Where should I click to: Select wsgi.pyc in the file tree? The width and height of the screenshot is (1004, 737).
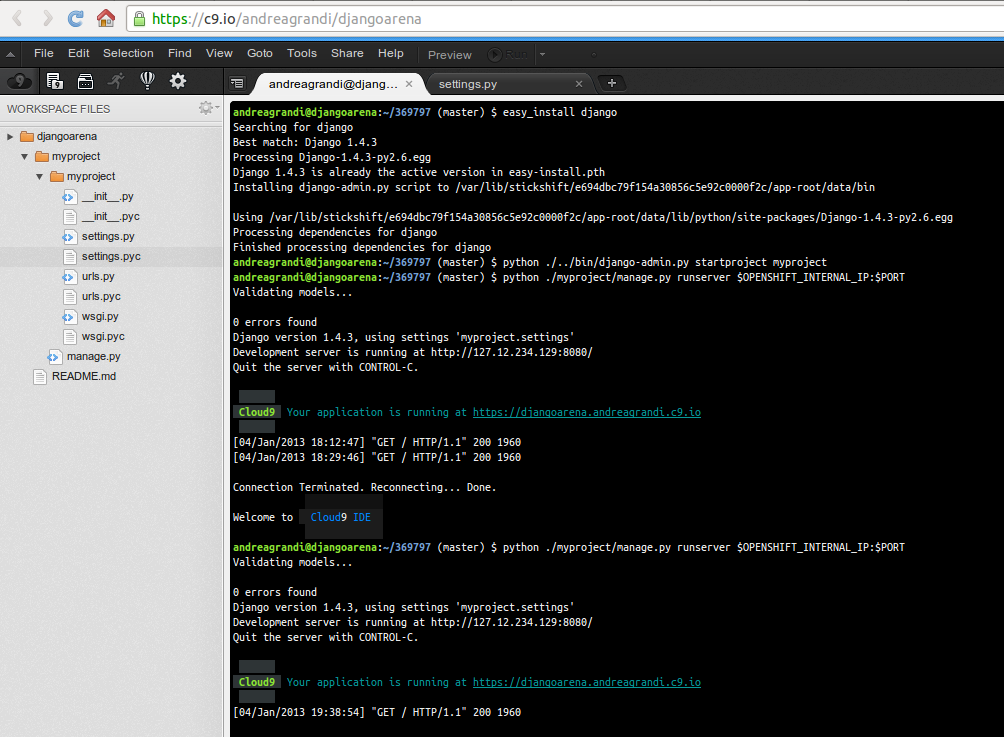103,336
